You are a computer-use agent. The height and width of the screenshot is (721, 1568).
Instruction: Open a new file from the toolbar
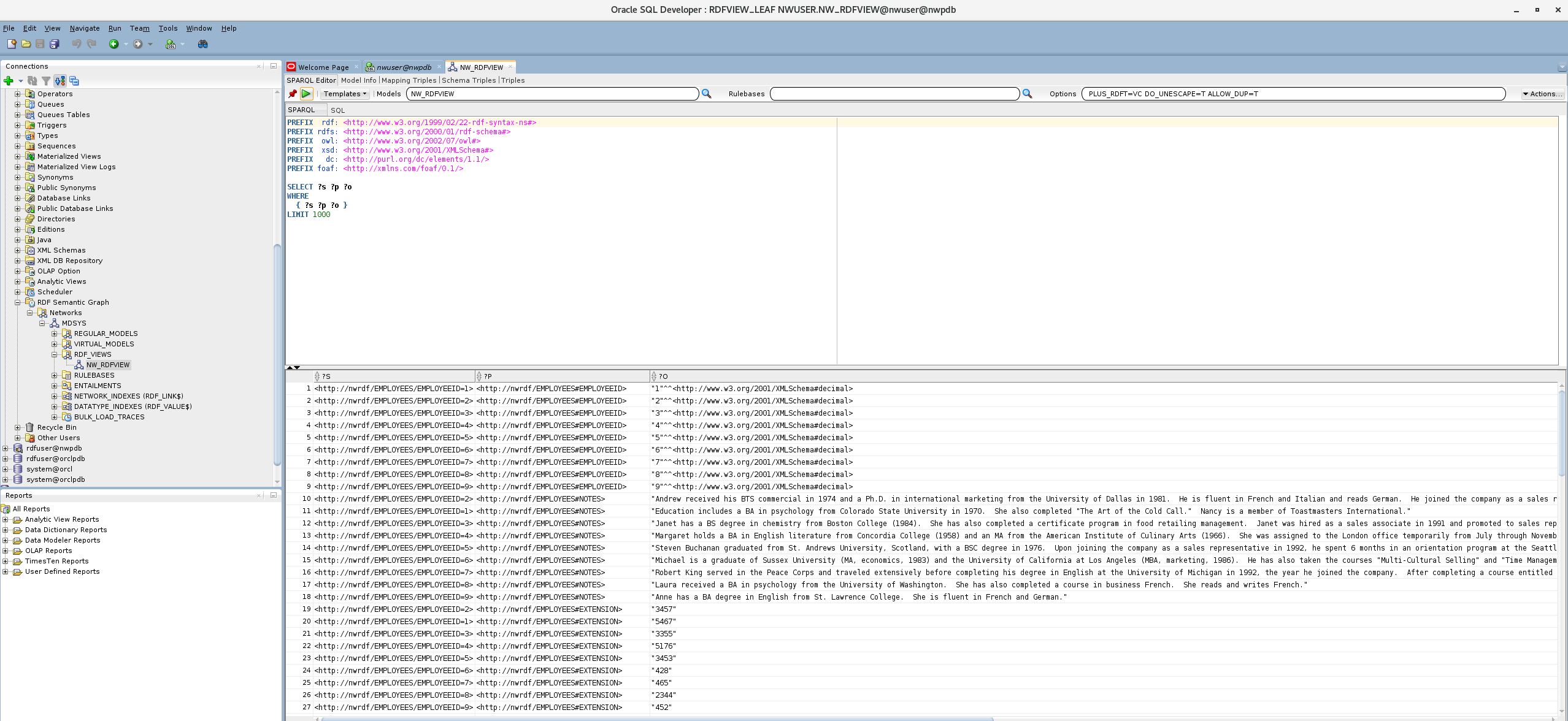point(10,44)
